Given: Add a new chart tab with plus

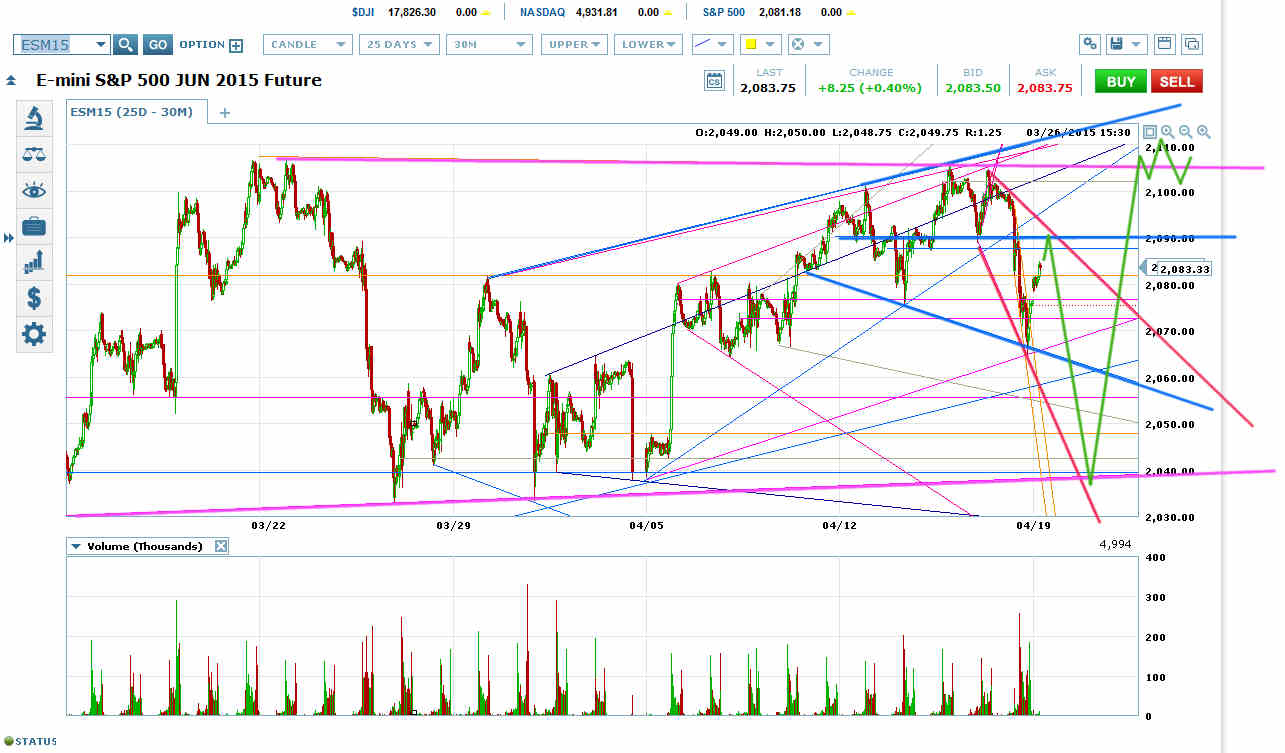Looking at the screenshot, I should (x=224, y=113).
